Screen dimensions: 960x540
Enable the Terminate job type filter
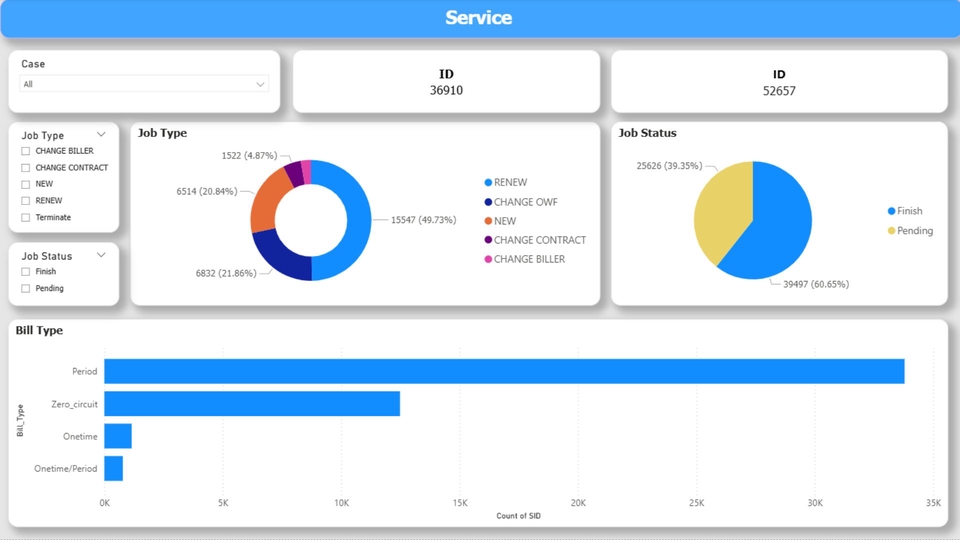click(26, 217)
